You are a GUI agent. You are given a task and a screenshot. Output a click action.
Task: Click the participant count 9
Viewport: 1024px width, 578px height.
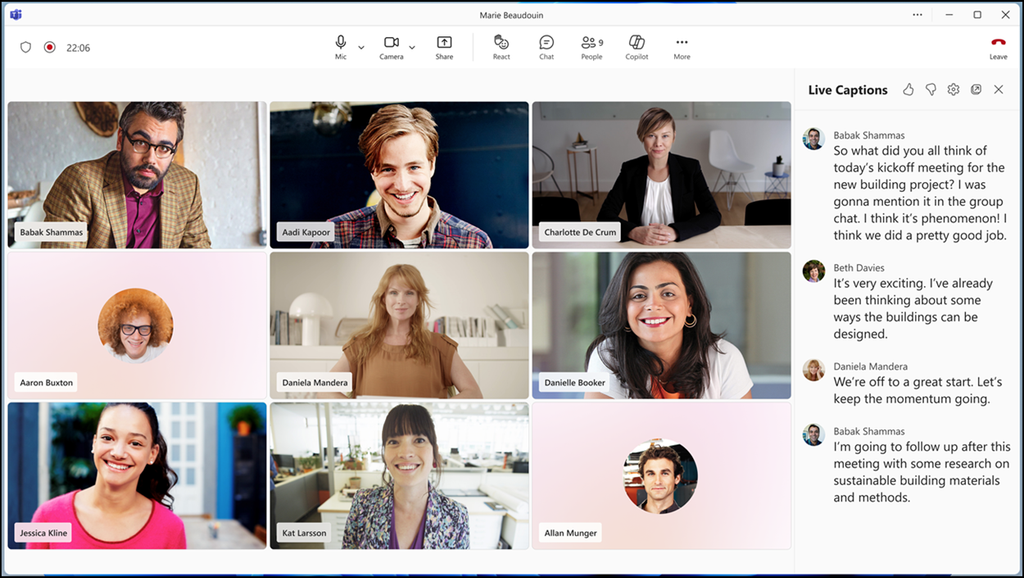coord(601,42)
